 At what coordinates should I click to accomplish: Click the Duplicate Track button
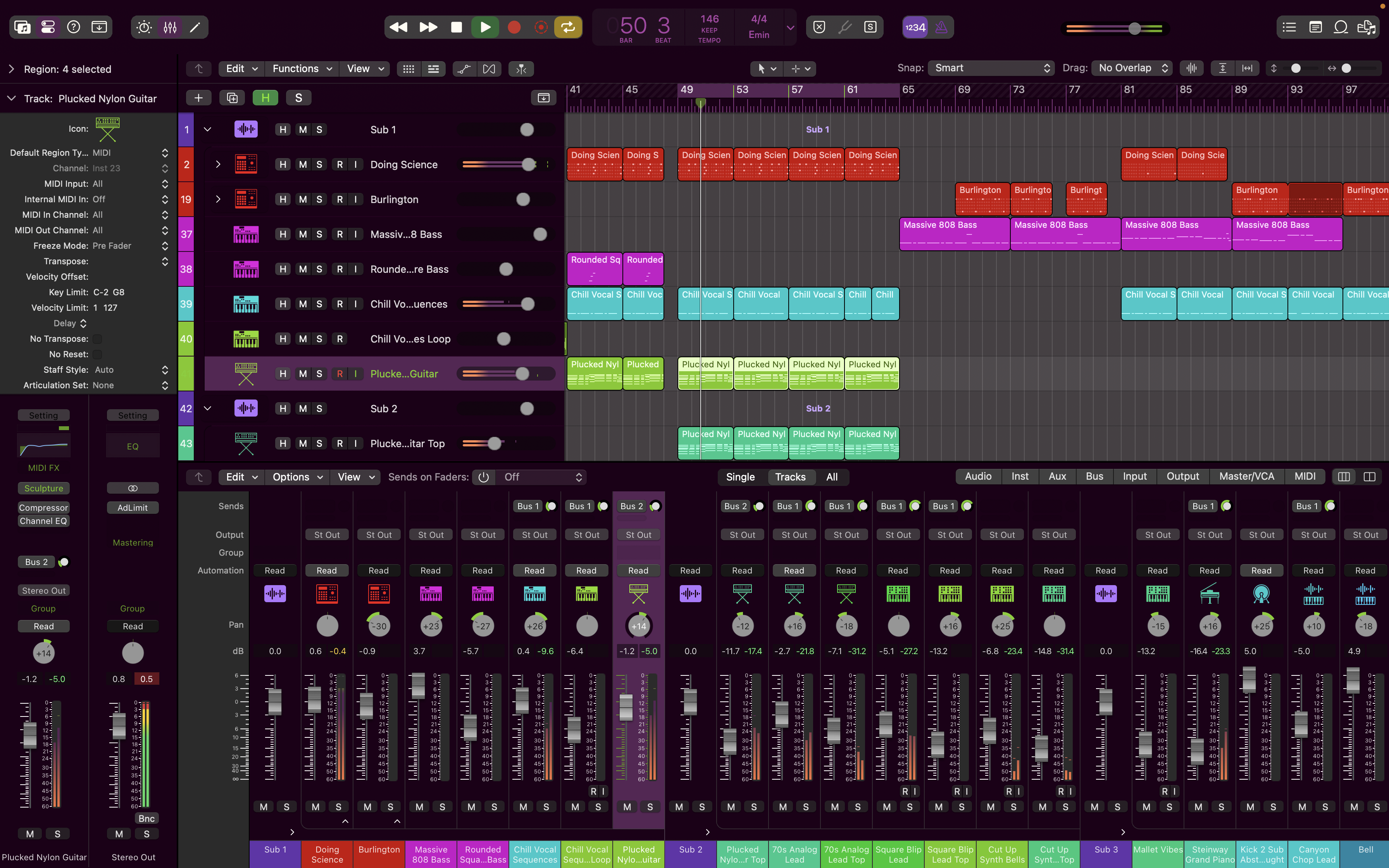[232, 98]
